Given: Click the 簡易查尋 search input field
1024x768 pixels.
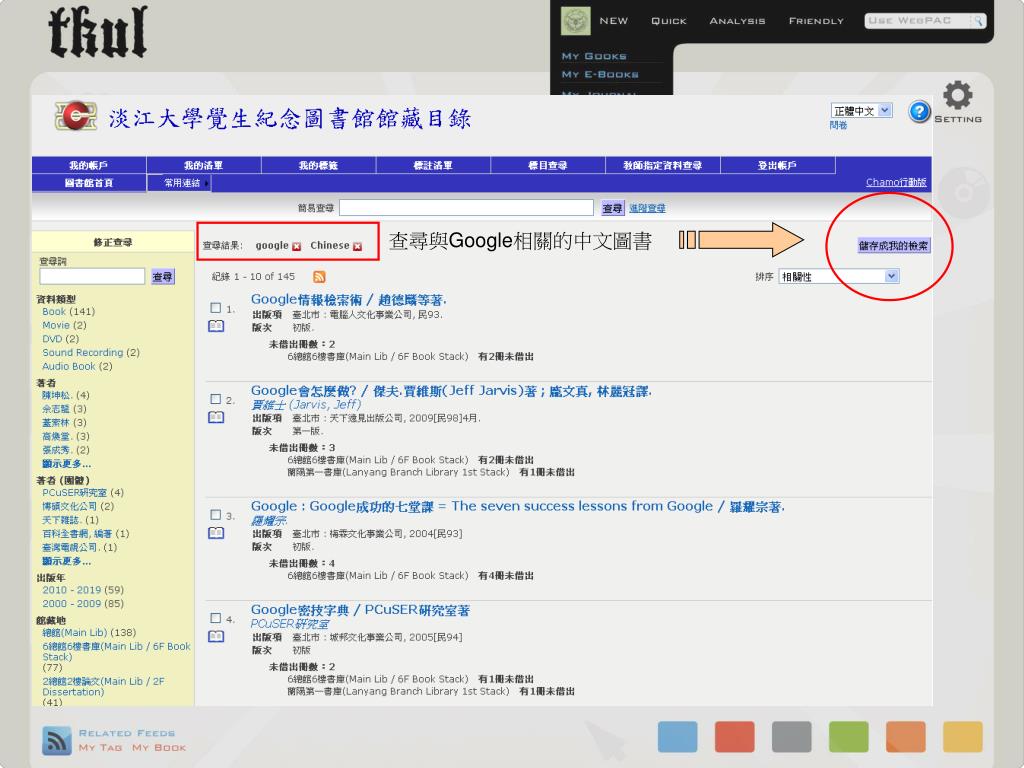Looking at the screenshot, I should click(x=466, y=208).
